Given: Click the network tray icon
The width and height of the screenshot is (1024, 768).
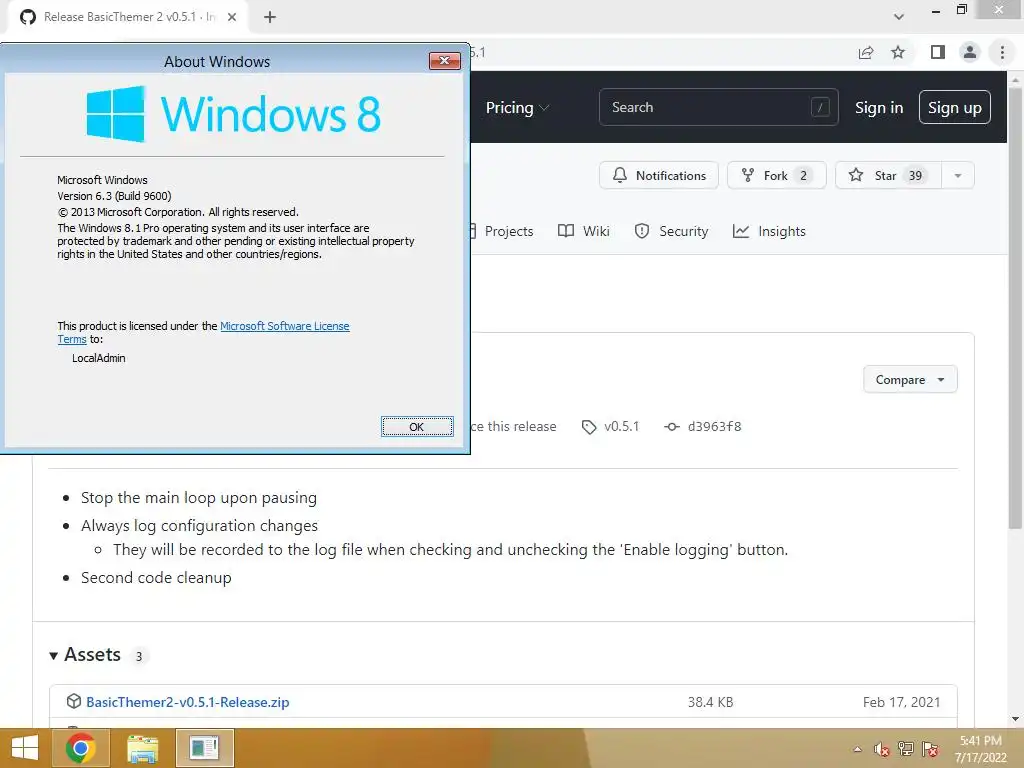Looking at the screenshot, I should [906, 750].
